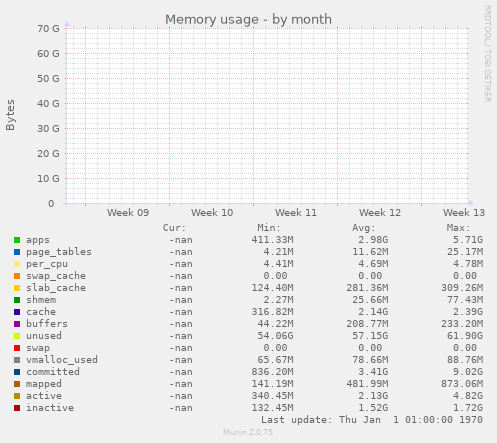The image size is (497, 443).
Task: Click mapped max value 873.06M
Action: click(x=462, y=384)
